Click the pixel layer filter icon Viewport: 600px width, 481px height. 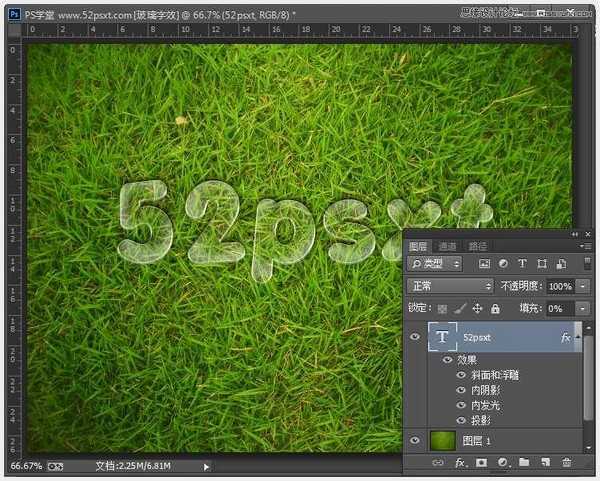pos(485,264)
